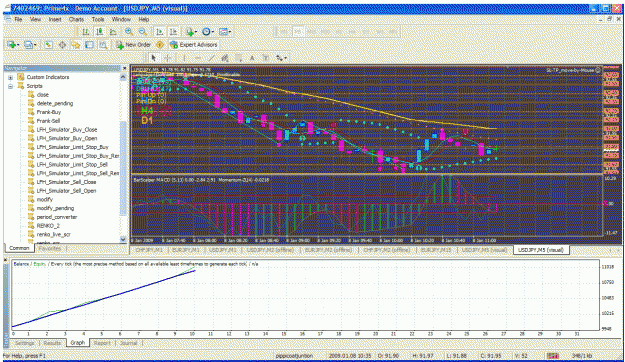Select the bar chart icon
This screenshot has width=625, height=362.
point(86,32)
